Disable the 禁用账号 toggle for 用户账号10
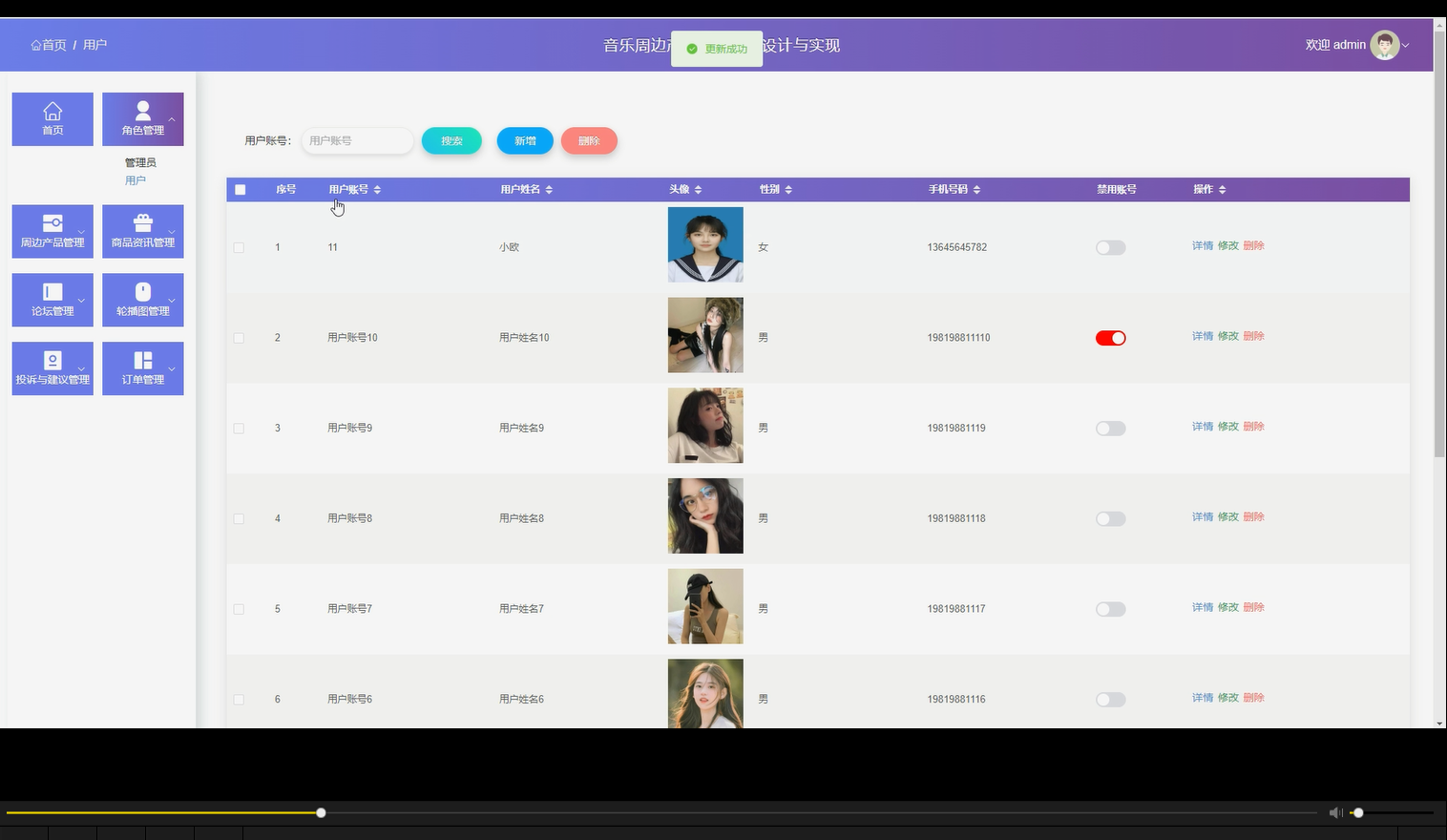The height and width of the screenshot is (840, 1447). pyautogui.click(x=1110, y=337)
